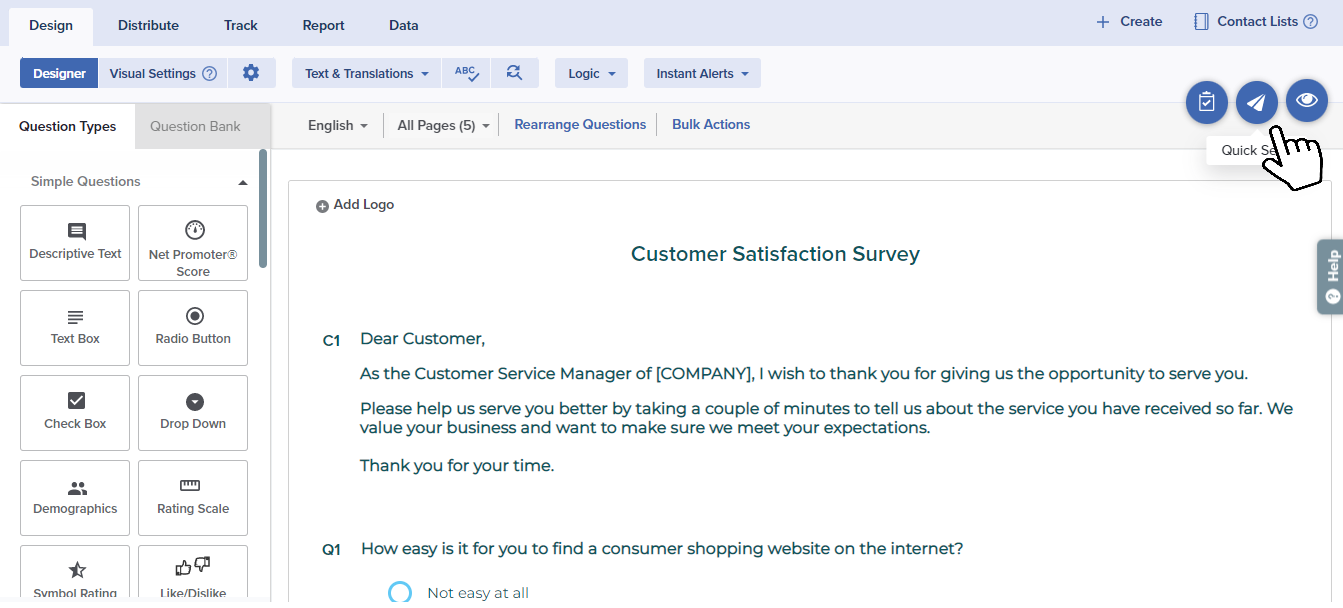Click the Rearrange Questions link

point(580,125)
